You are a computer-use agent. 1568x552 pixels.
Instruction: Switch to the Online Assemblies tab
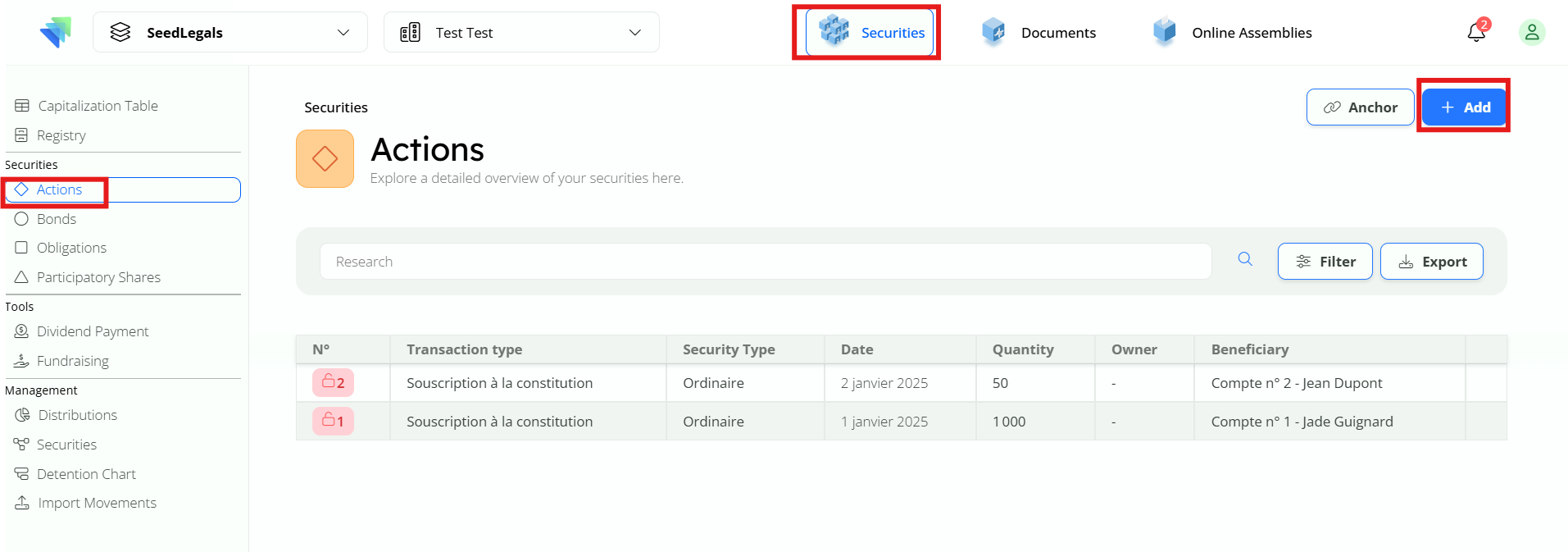1233,33
